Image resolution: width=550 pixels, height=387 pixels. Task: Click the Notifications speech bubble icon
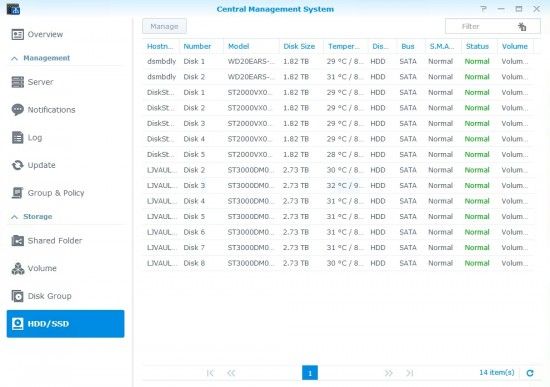click(x=18, y=110)
